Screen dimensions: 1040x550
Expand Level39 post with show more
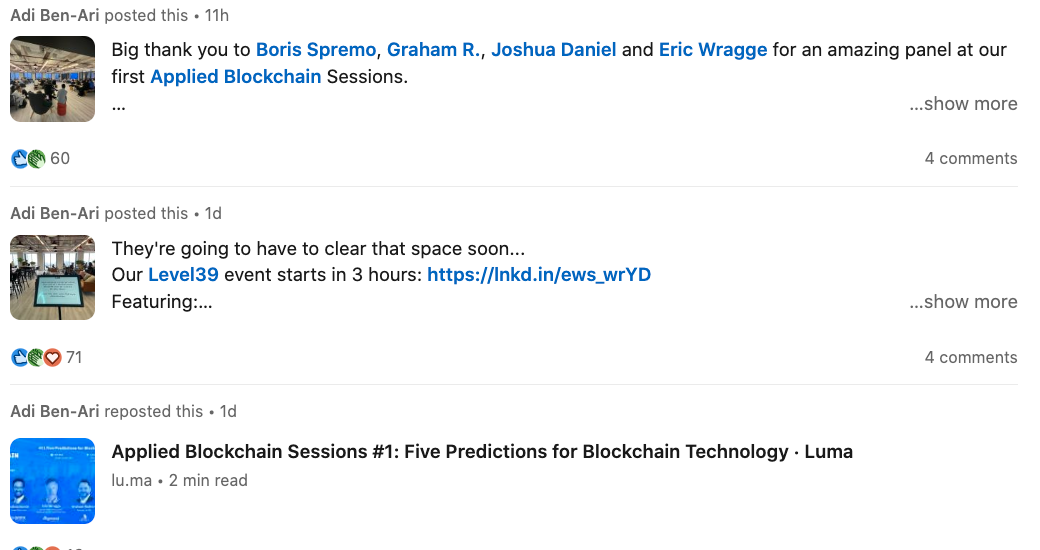click(x=963, y=302)
